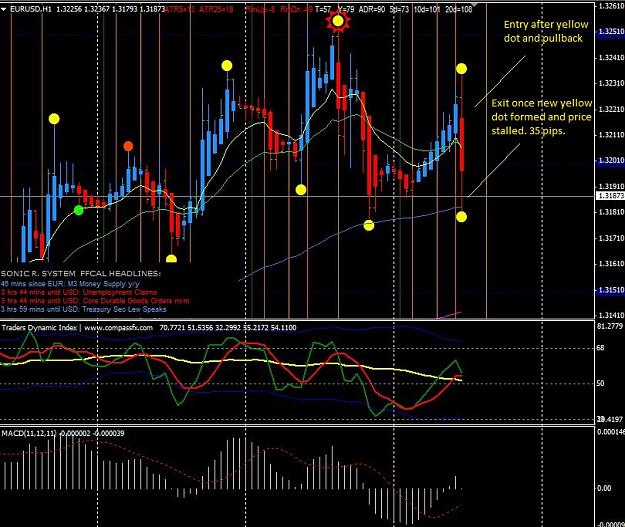The image size is (625, 527).
Task: Click the yellow dot on the lower purple moving average
Action: tap(369, 226)
